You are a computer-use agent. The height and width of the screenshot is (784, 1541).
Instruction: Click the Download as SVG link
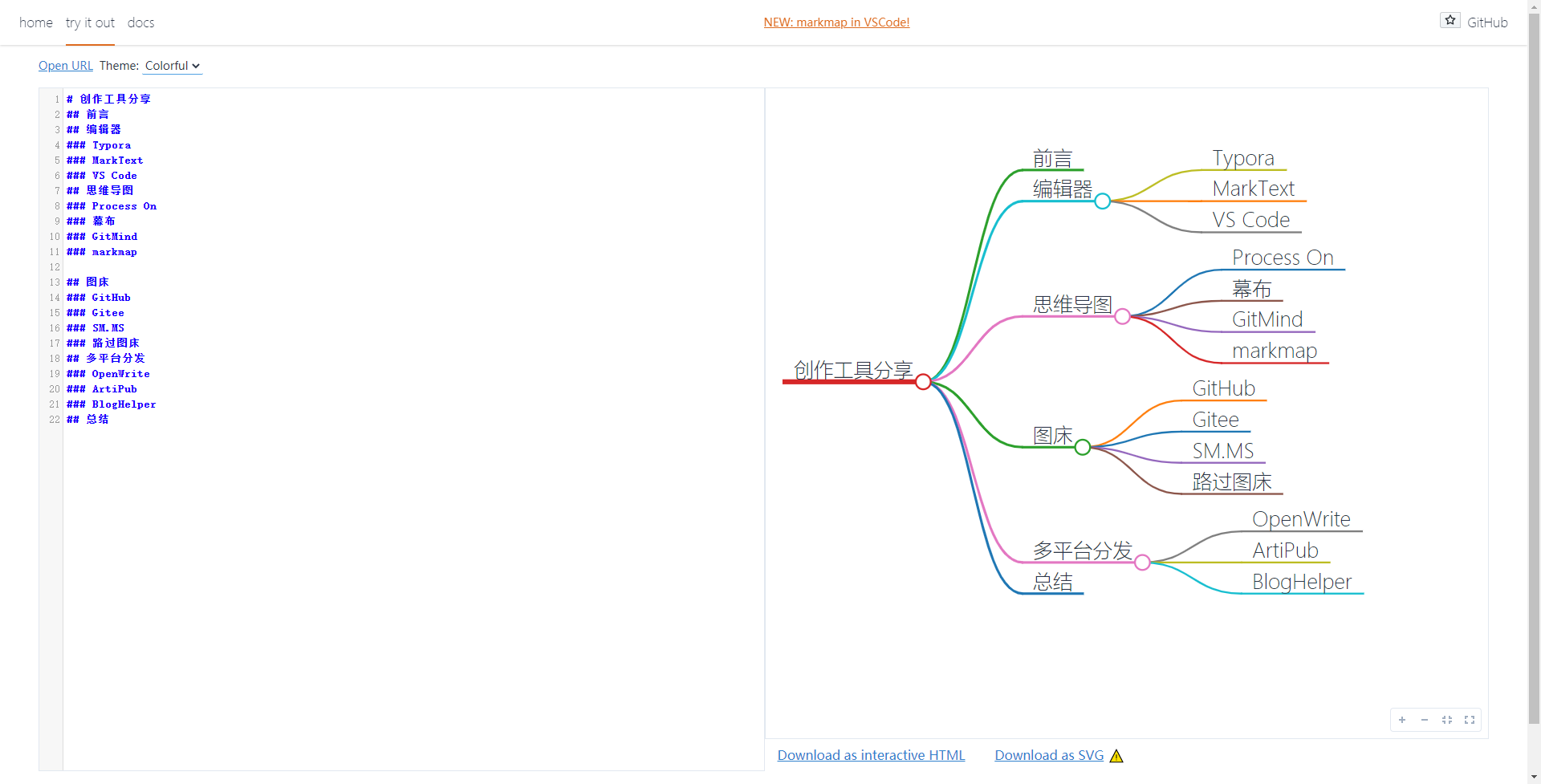tap(1049, 755)
